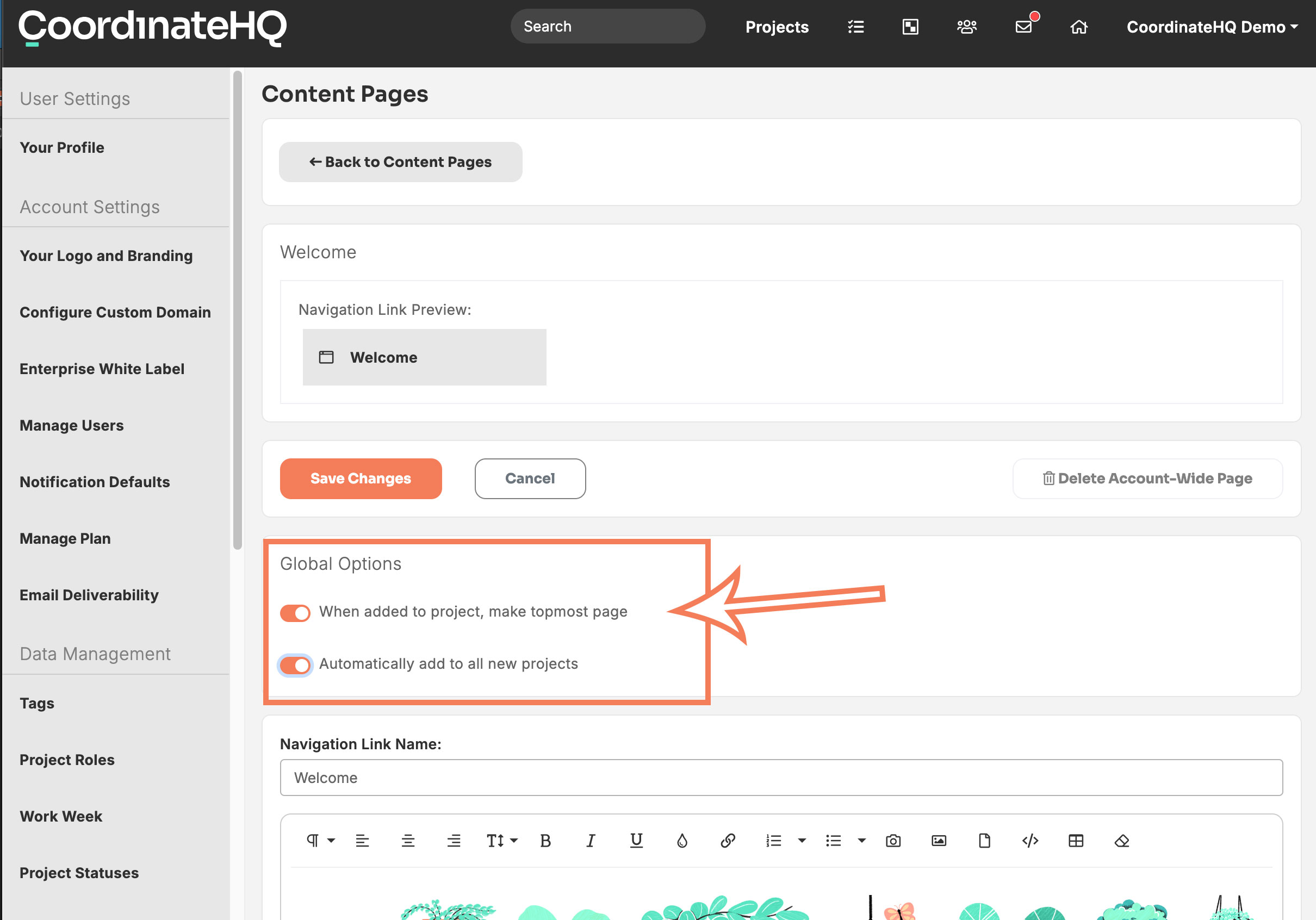
Task: Click Delete Account-Wide Page button
Action: pyautogui.click(x=1147, y=478)
